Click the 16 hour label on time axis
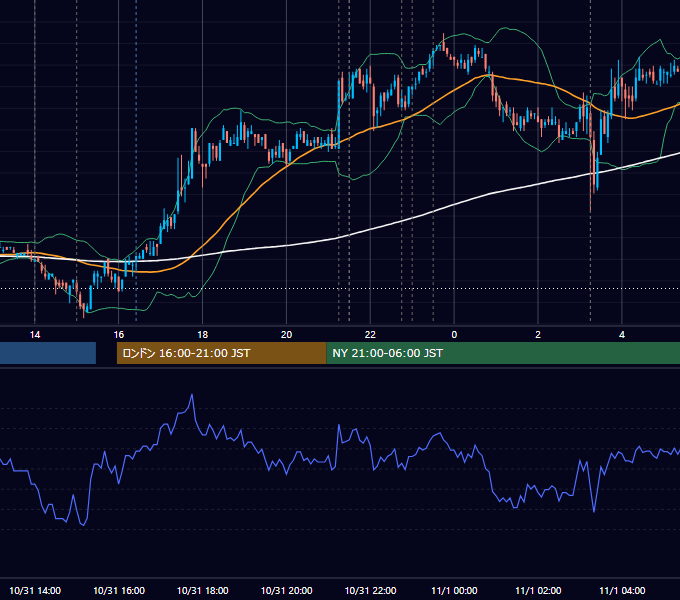The image size is (680, 600). (x=118, y=335)
